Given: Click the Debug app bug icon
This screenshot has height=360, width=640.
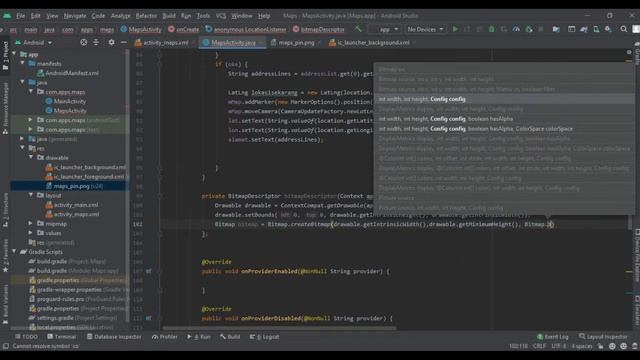Looking at the screenshot, I should [491, 29].
